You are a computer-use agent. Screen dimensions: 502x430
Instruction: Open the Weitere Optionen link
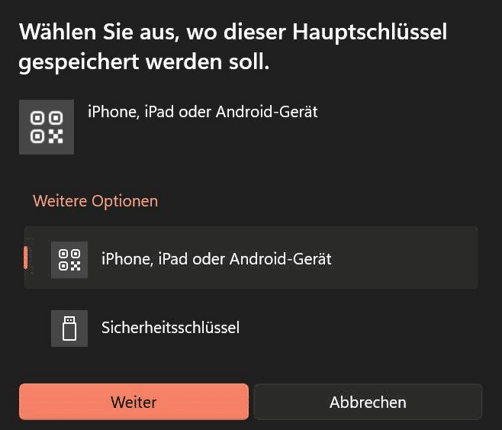[x=95, y=201]
